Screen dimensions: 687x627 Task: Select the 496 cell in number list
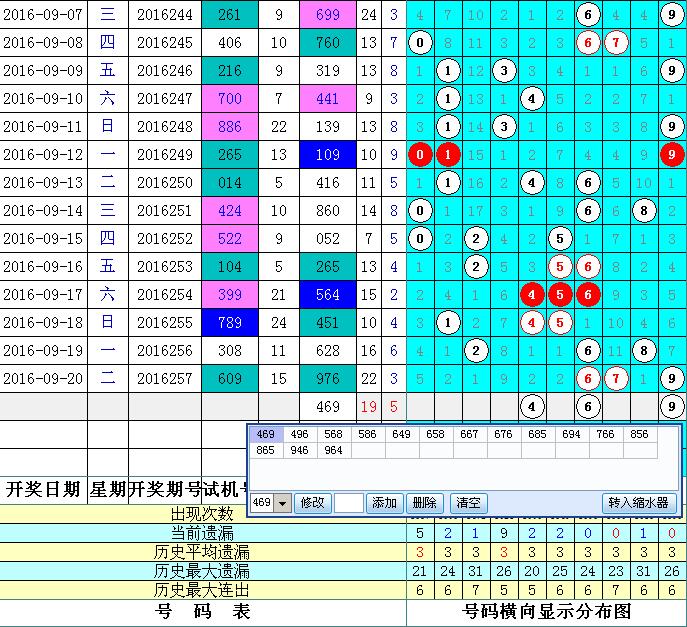point(301,435)
